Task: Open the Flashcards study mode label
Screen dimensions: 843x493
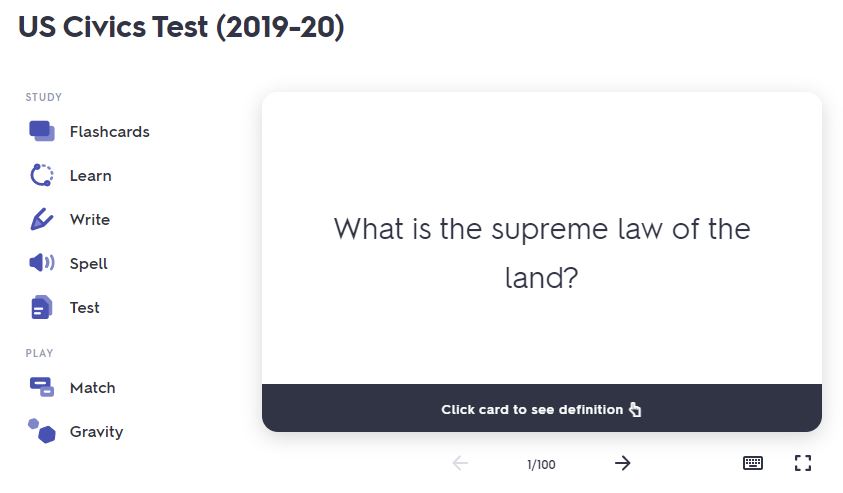Action: pyautogui.click(x=110, y=132)
